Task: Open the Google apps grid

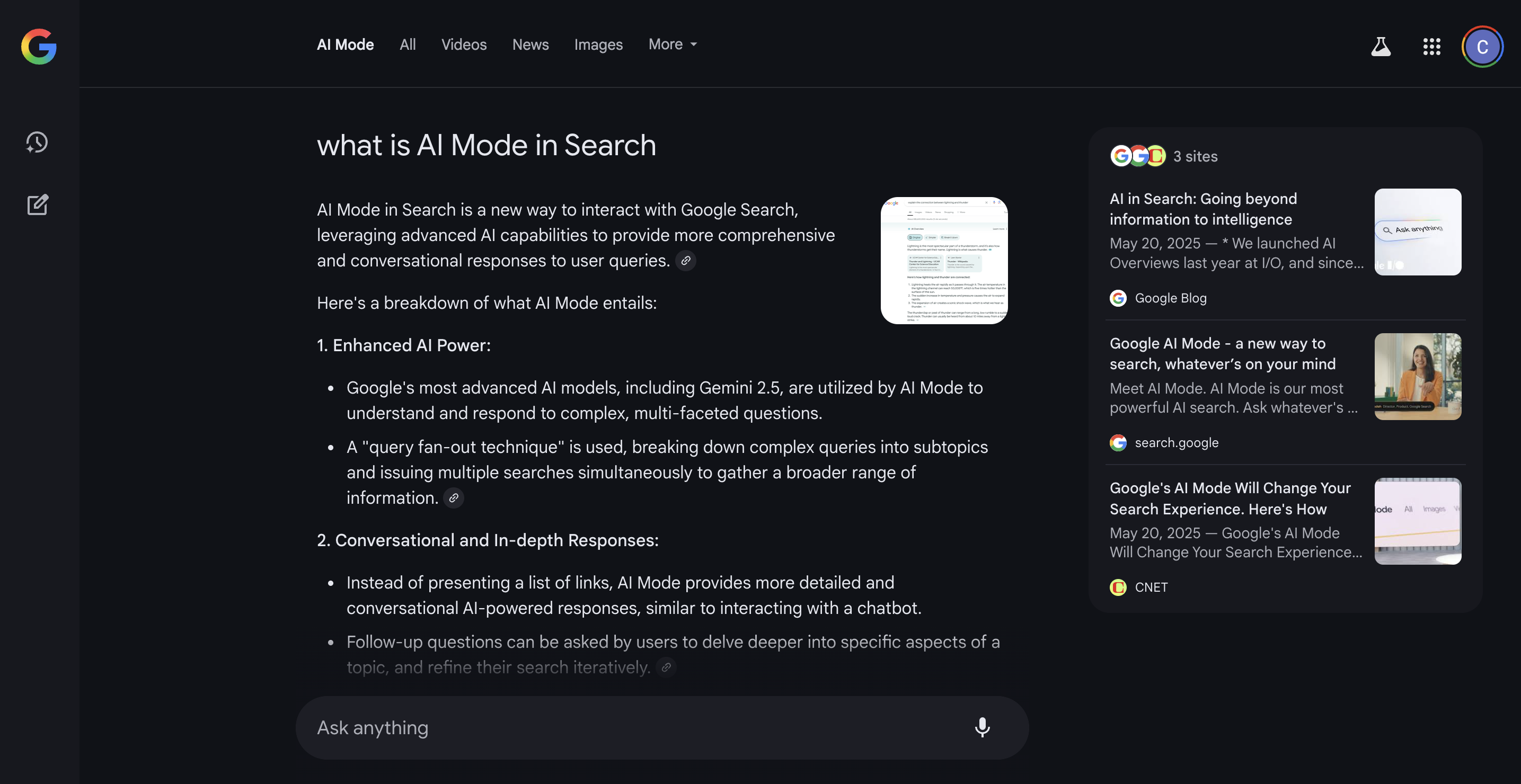Action: pos(1431,47)
